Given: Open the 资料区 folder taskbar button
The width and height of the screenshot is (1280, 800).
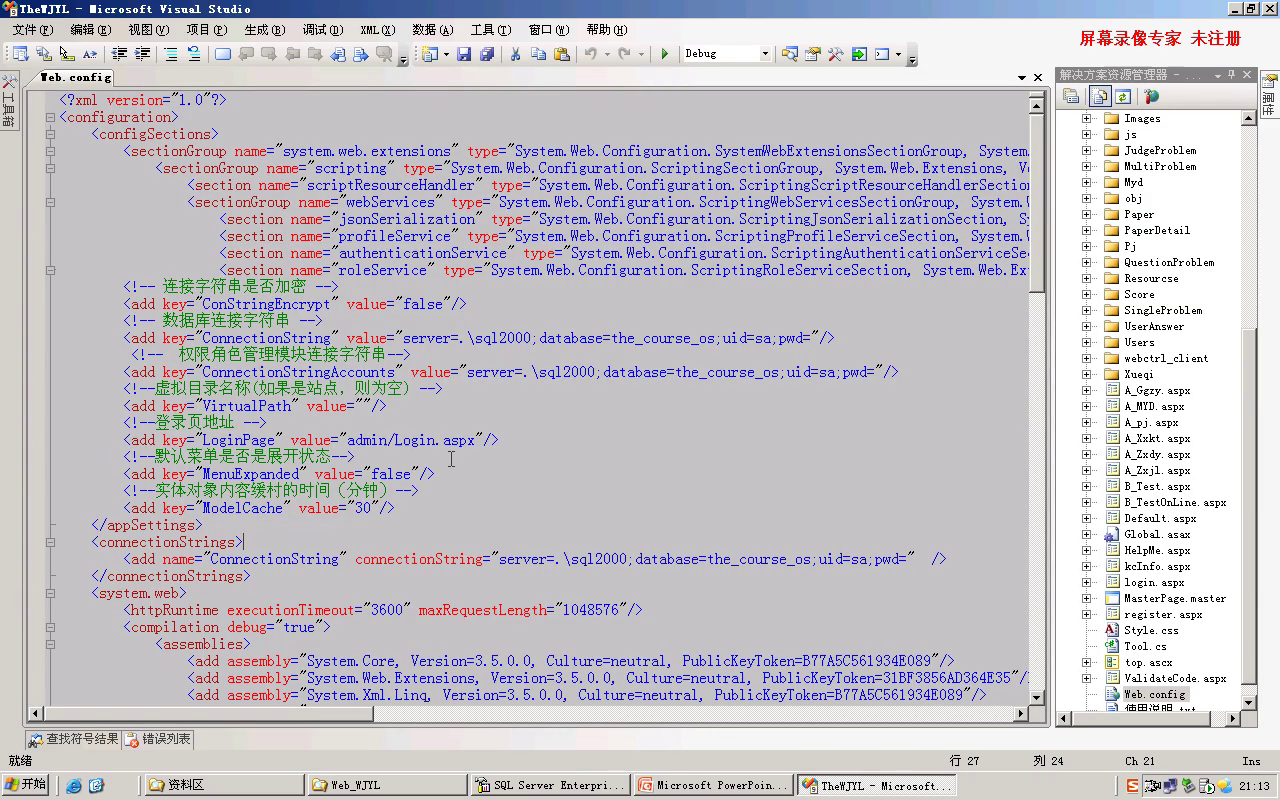Looking at the screenshot, I should coord(224,785).
